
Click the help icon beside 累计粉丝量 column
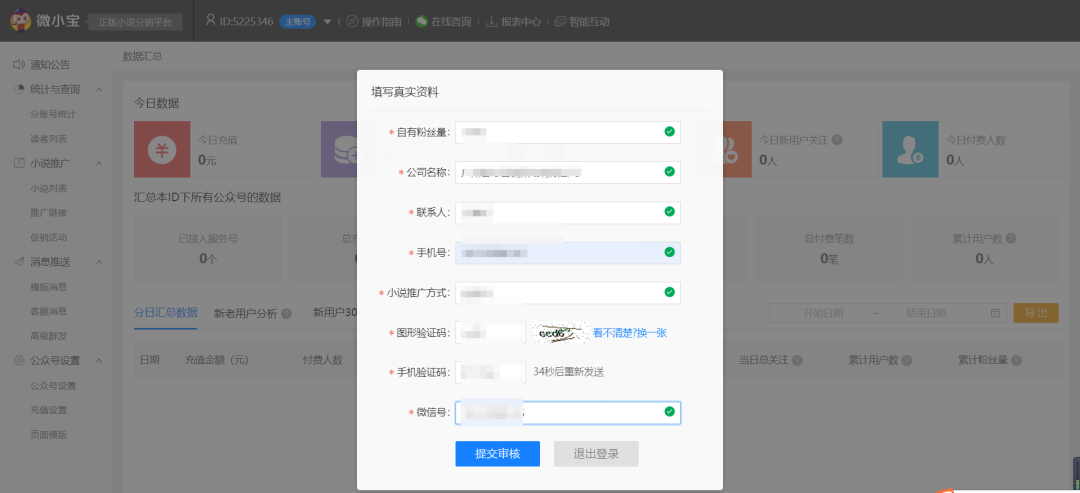coord(1017,360)
